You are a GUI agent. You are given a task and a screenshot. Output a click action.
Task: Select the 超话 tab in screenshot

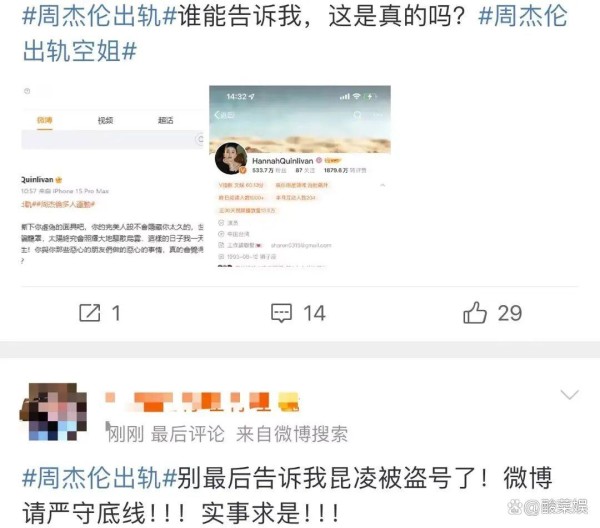point(166,121)
